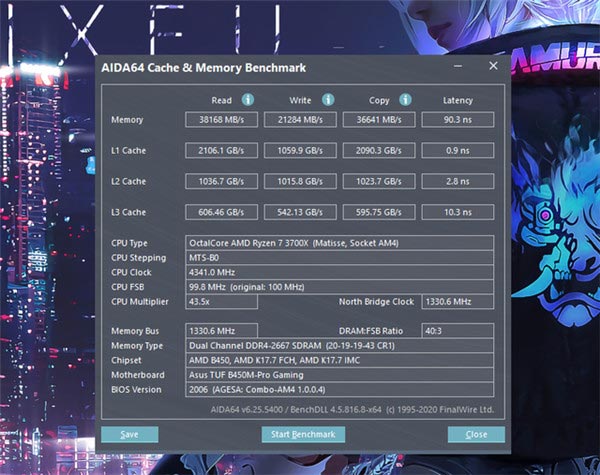Select Memory write value 21284 MB/s

click(300, 119)
